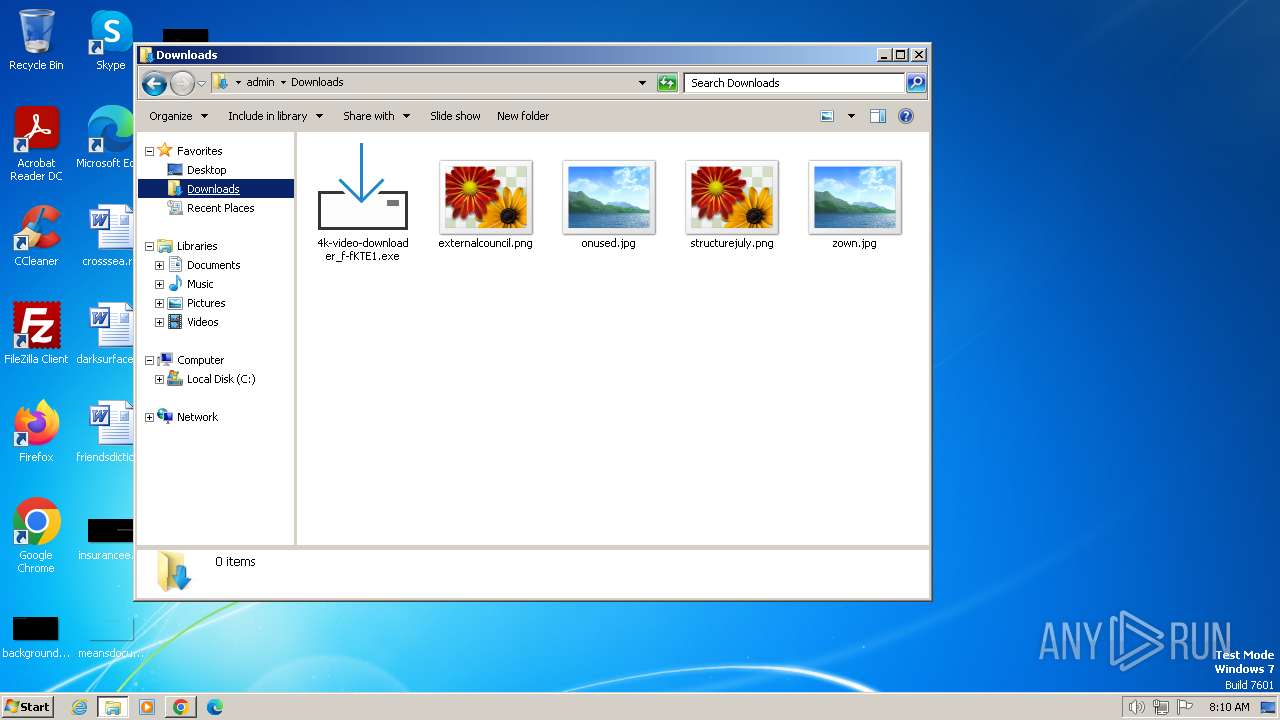Open the Google Chrome desktop shortcut
The image size is (1280, 720).
(x=36, y=536)
